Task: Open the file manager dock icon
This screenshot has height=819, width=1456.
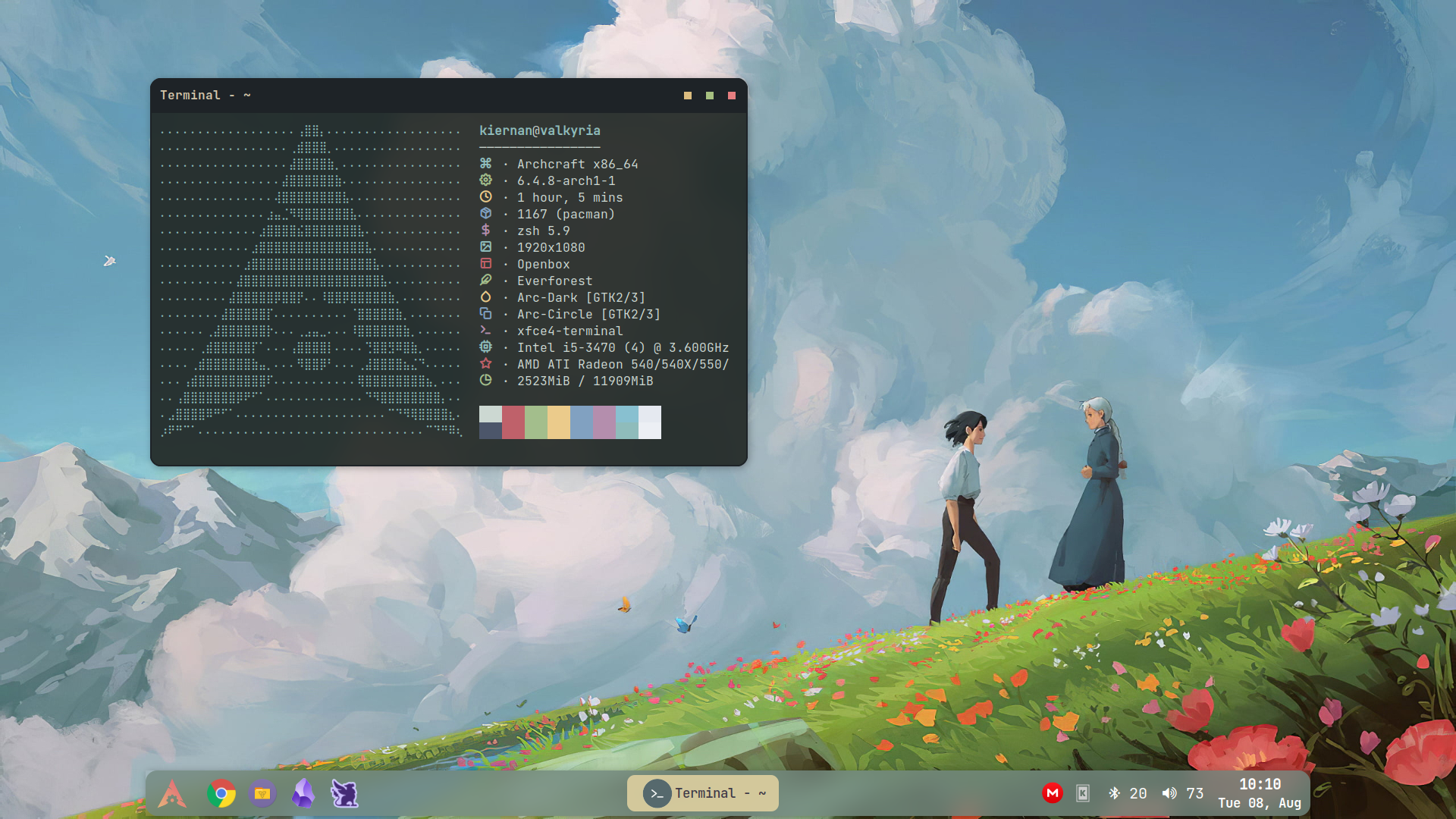Action: (x=262, y=793)
